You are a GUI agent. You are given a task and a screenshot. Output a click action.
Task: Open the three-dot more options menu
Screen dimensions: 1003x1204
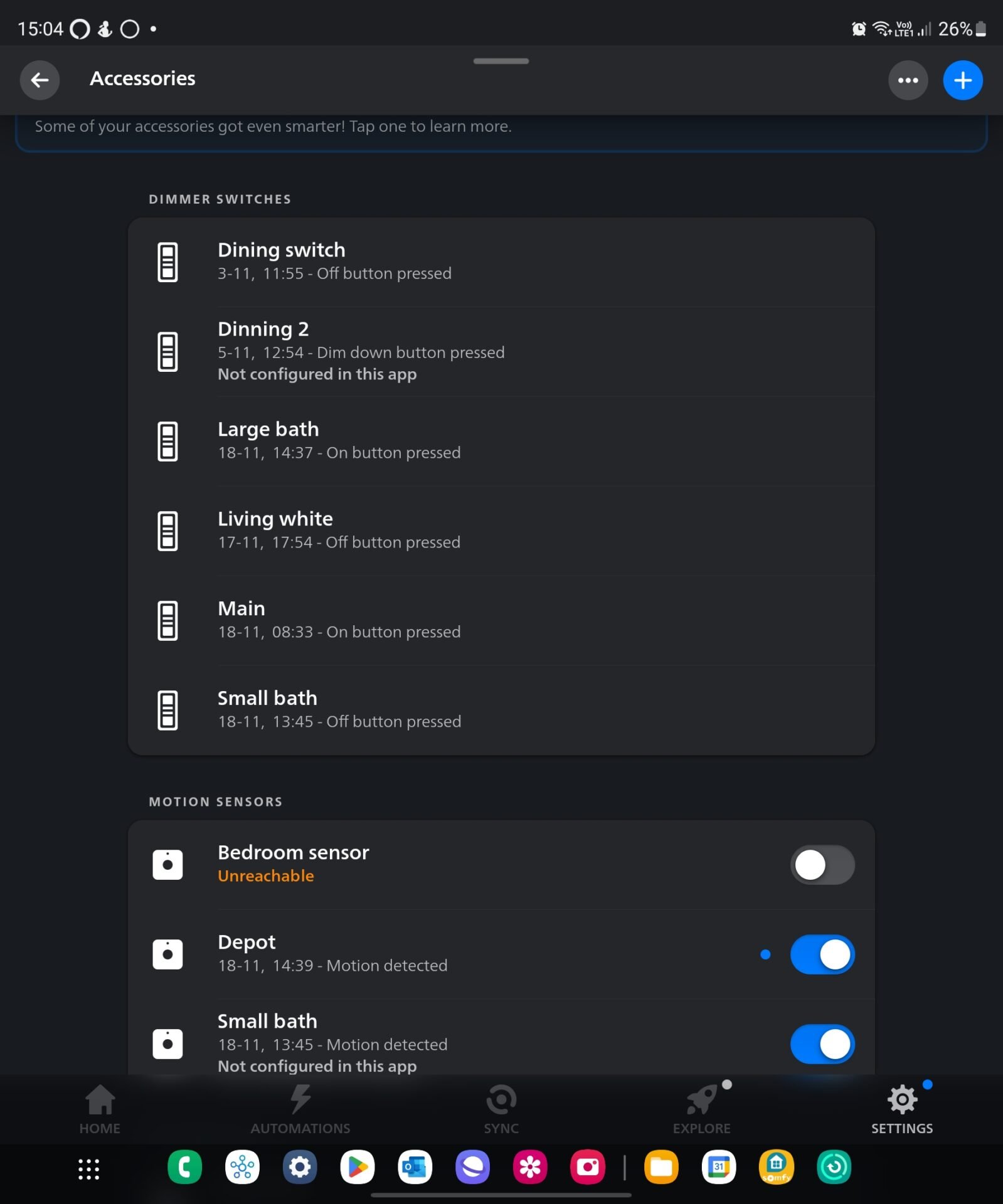[907, 80]
